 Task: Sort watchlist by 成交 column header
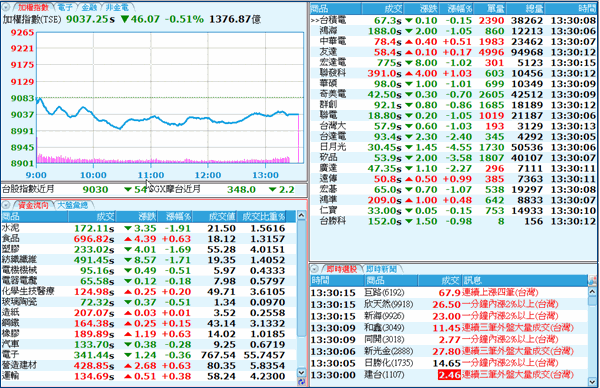pos(383,9)
